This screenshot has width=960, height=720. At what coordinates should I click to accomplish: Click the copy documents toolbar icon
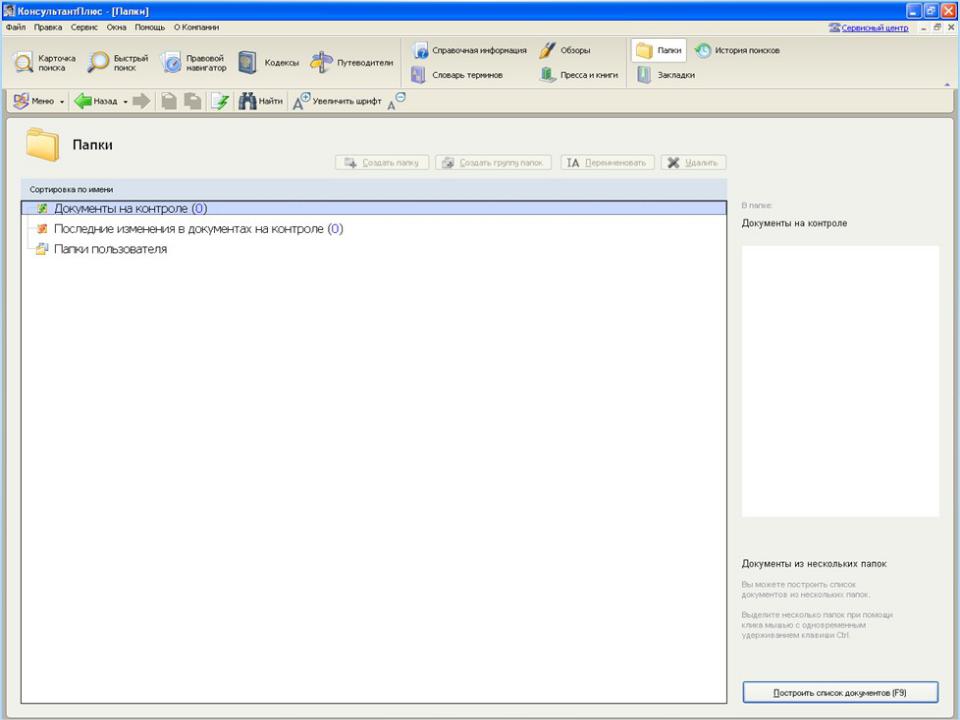coord(193,101)
